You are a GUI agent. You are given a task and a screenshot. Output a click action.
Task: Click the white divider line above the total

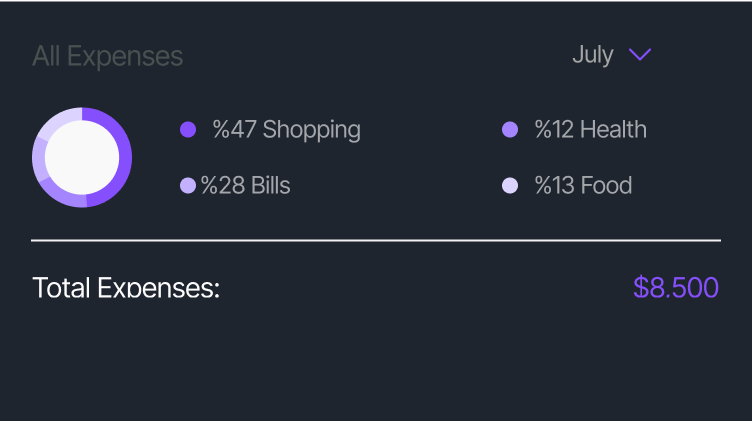click(x=376, y=241)
